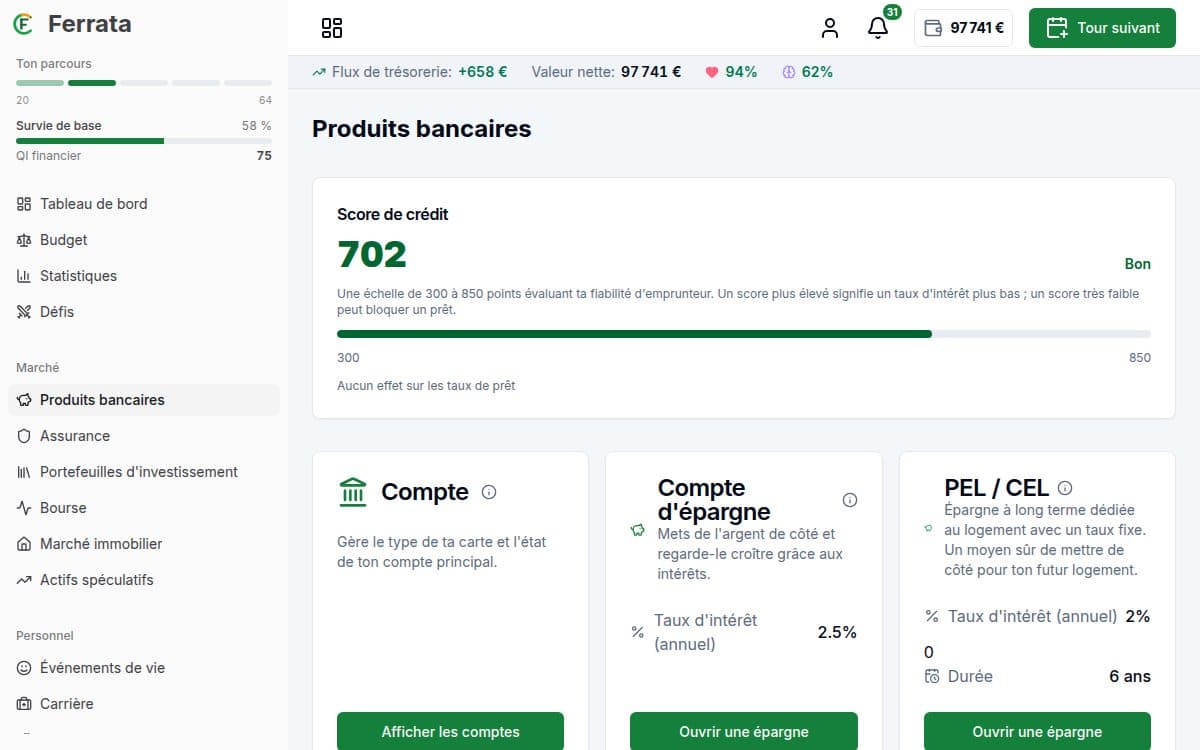Click the +658 € cash flow value
1200x750 pixels.
tap(482, 72)
